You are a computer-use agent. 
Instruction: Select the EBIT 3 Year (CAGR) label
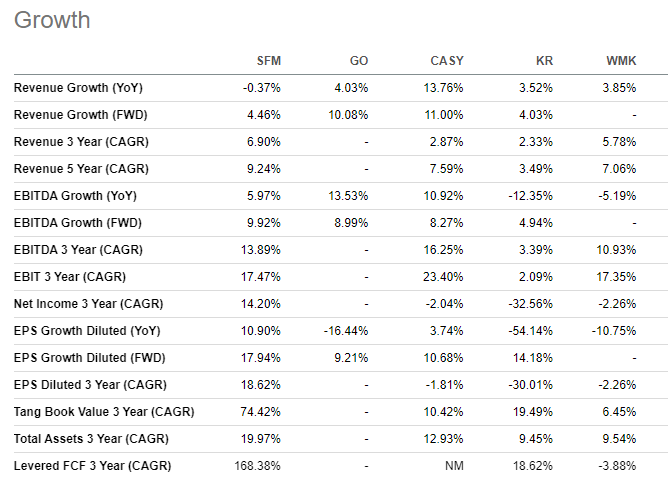(x=69, y=277)
